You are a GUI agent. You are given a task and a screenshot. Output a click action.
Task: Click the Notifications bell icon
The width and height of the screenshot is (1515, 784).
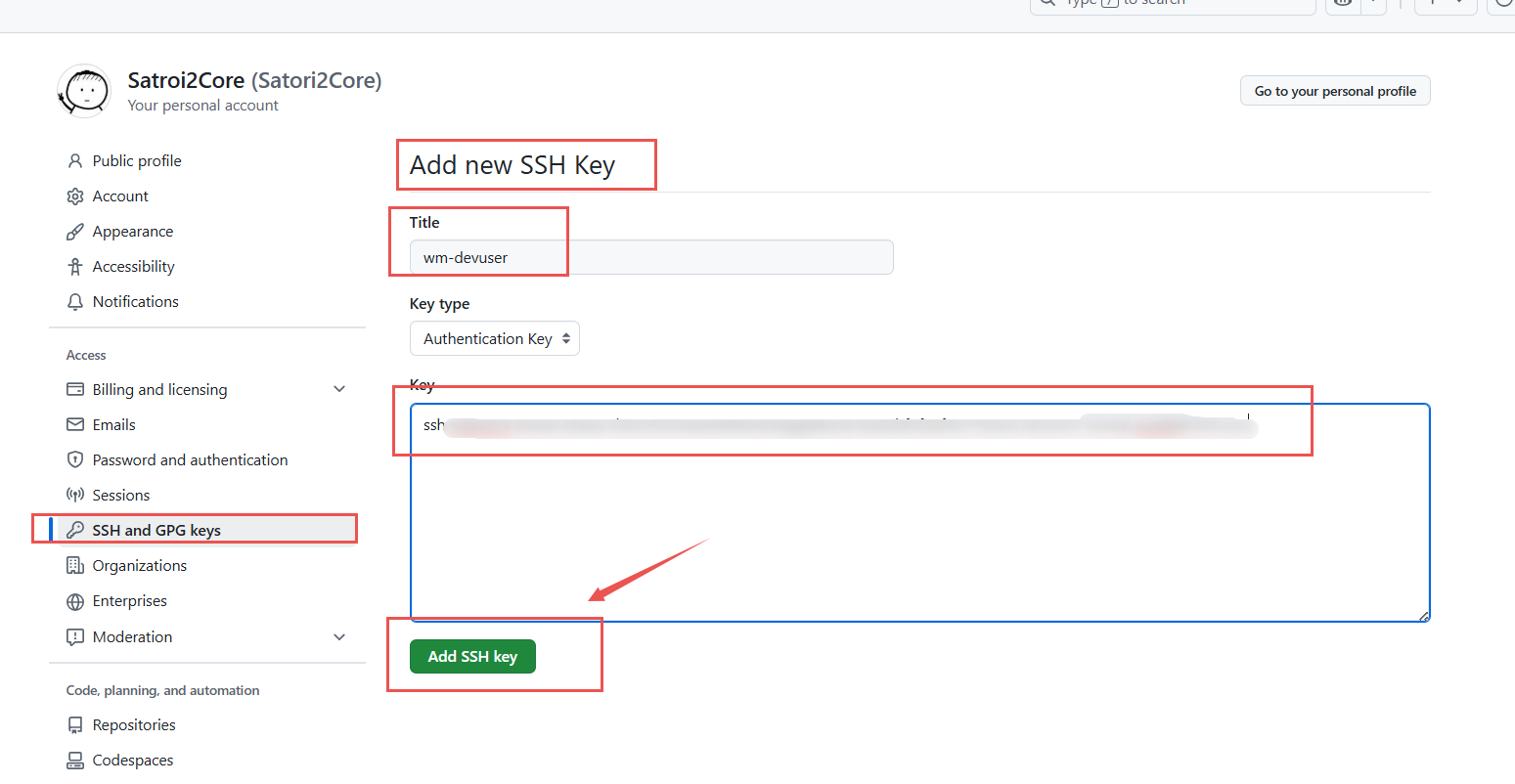pos(75,301)
